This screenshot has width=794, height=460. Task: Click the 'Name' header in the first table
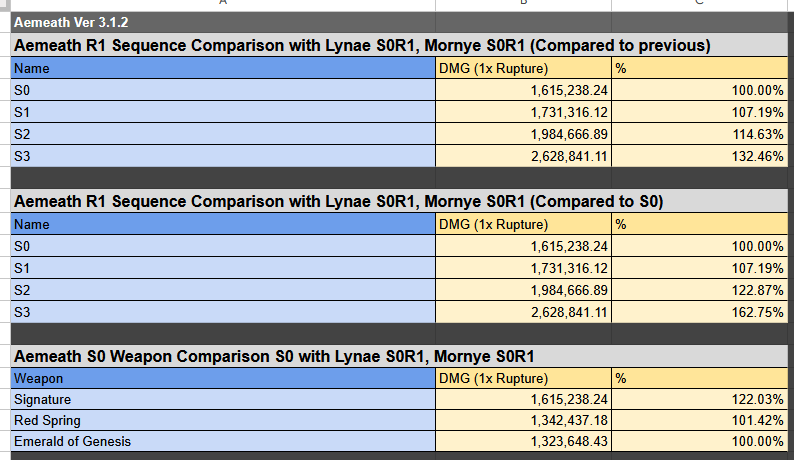coord(223,68)
